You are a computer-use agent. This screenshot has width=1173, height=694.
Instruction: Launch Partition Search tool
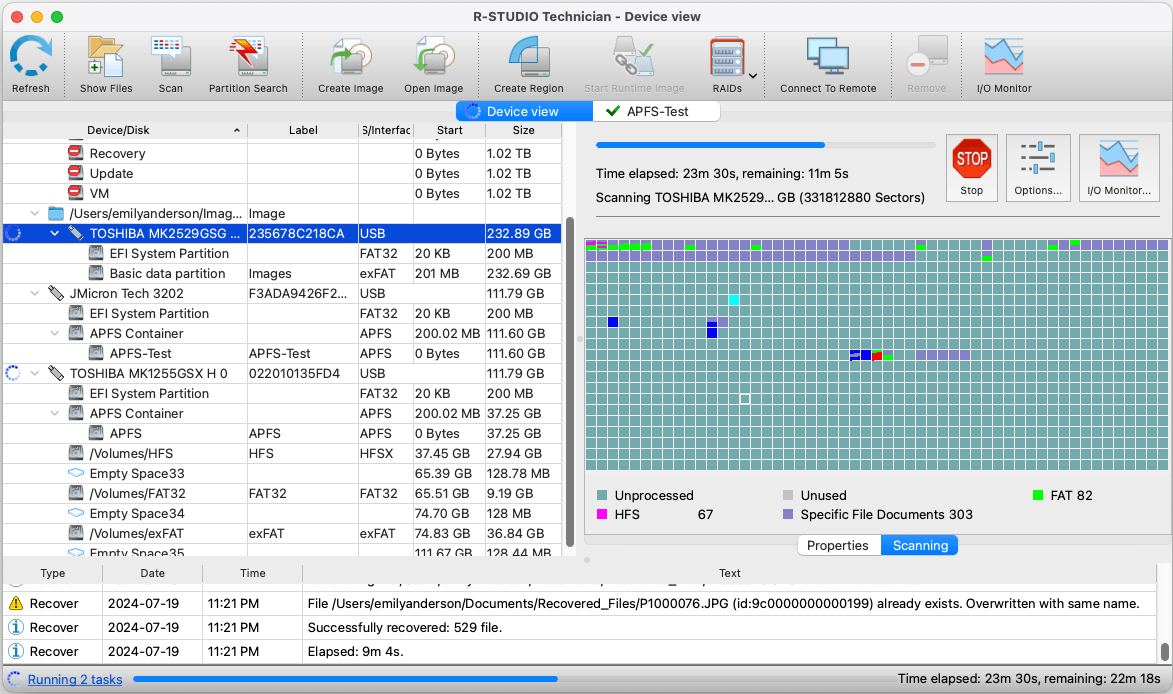[248, 65]
